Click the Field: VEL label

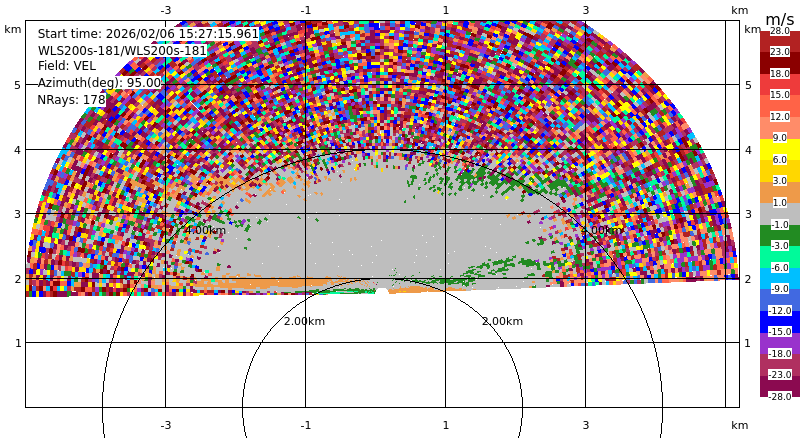pos(67,66)
